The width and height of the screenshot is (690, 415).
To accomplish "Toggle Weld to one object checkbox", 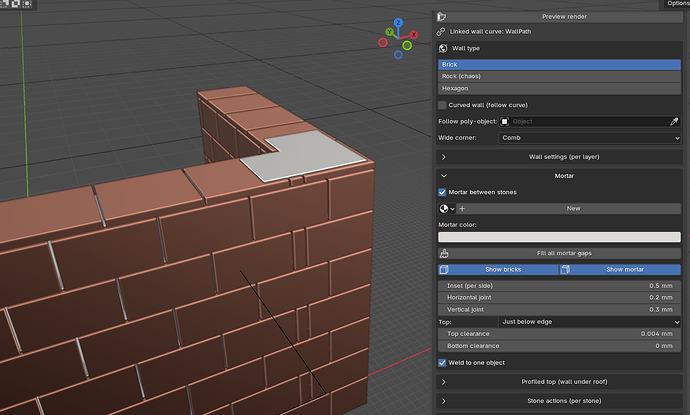I will (442, 363).
